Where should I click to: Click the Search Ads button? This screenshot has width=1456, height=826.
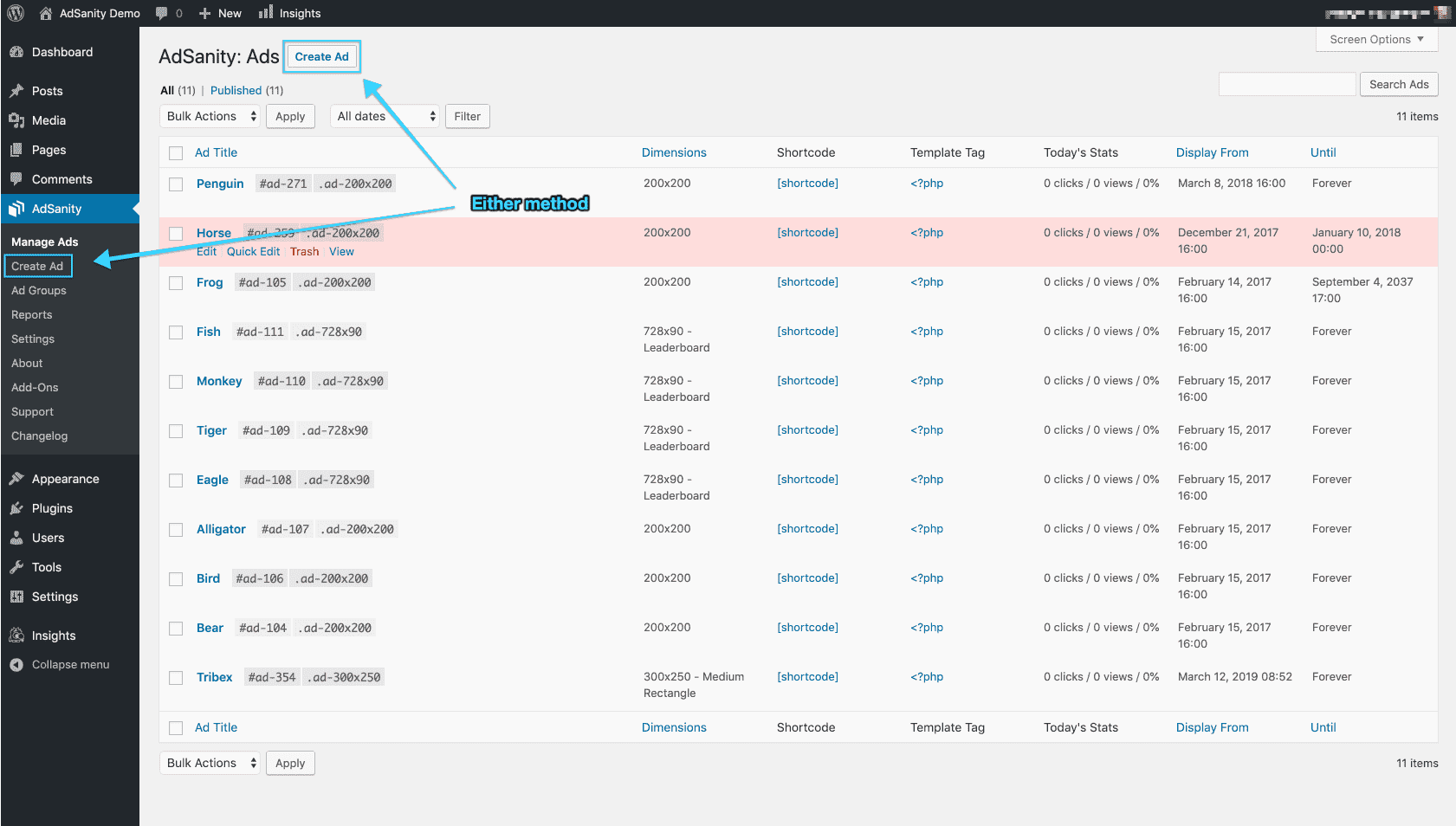(x=1399, y=84)
